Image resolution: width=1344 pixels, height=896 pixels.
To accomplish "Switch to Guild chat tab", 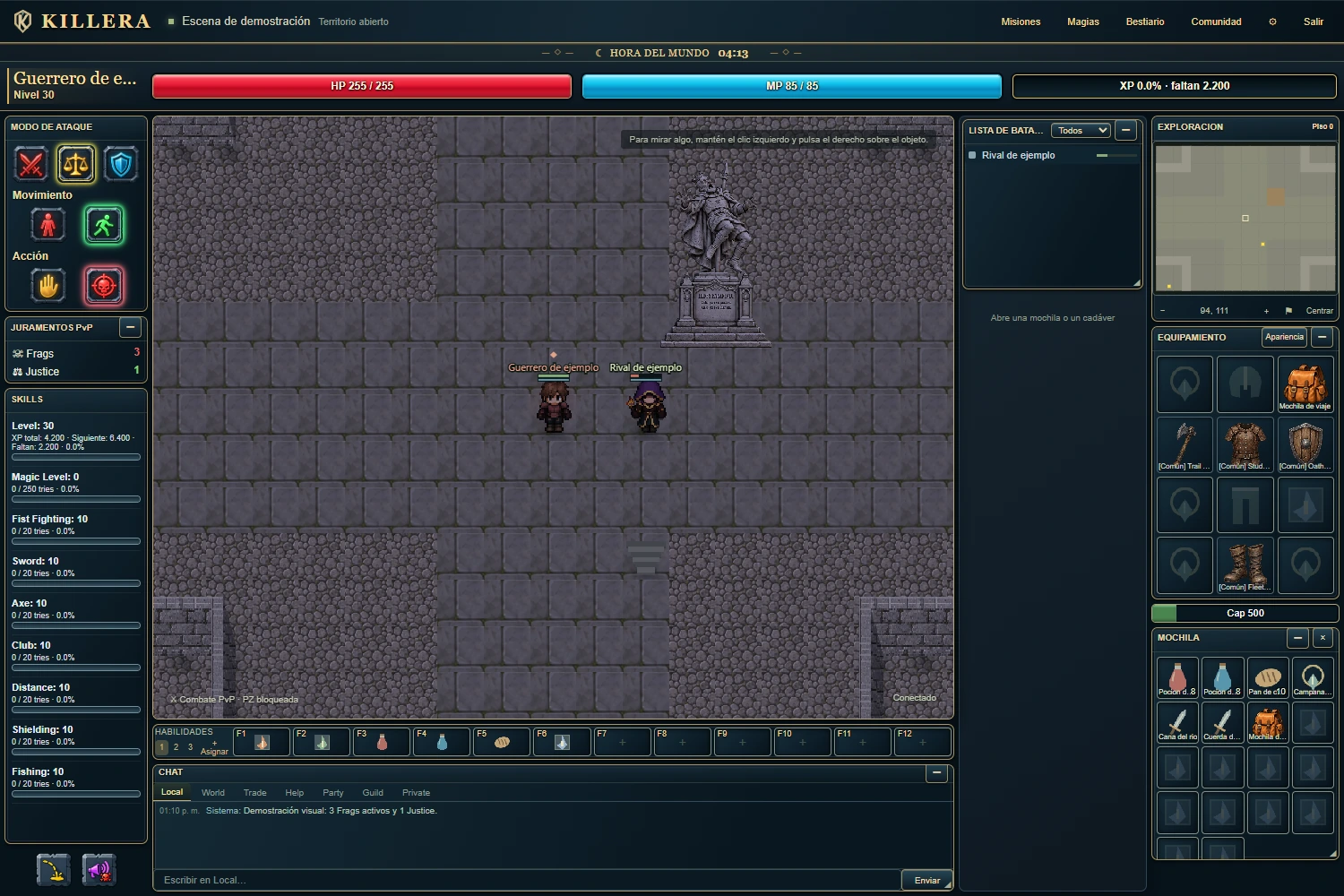I will coord(373,793).
